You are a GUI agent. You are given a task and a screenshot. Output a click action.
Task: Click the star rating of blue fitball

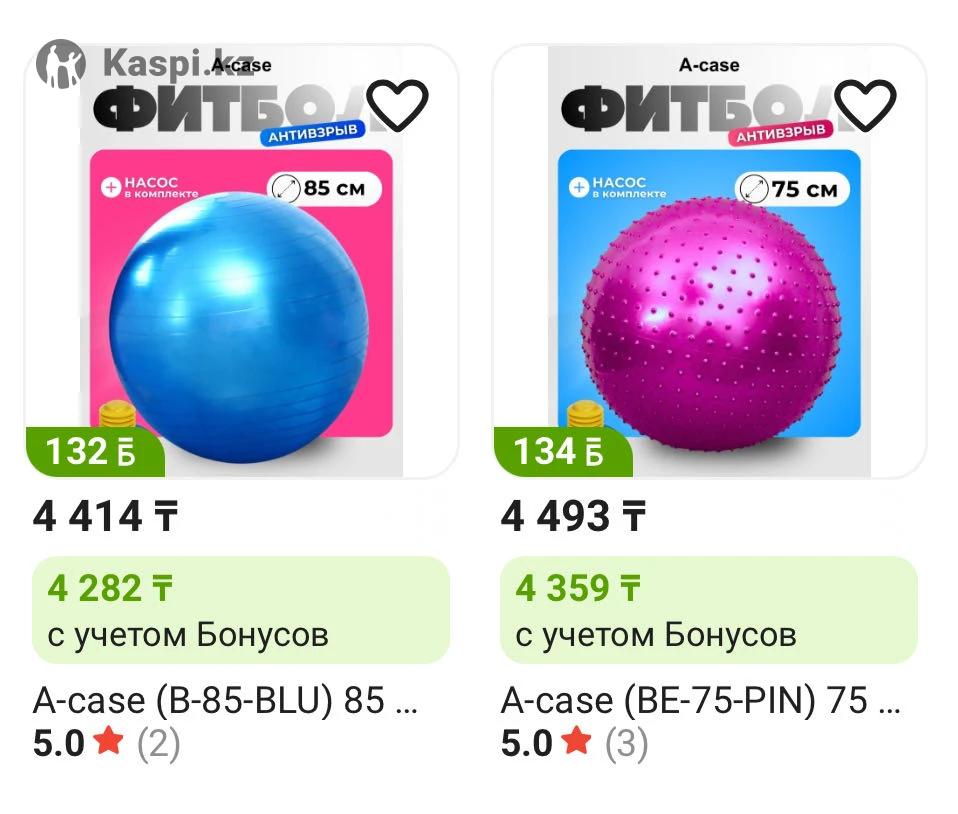coord(109,742)
